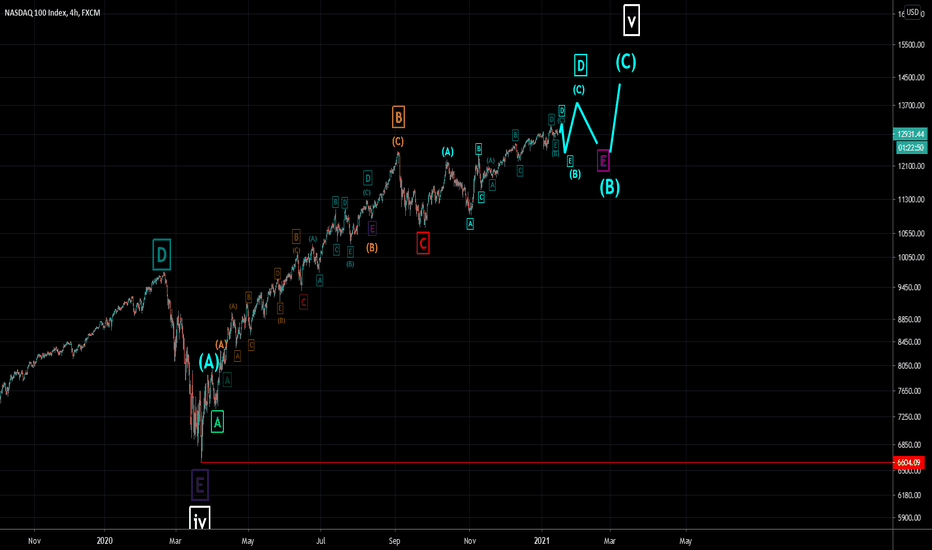932x550 pixels.
Task: Click the 13700.00 price axis label
Action: (912, 105)
